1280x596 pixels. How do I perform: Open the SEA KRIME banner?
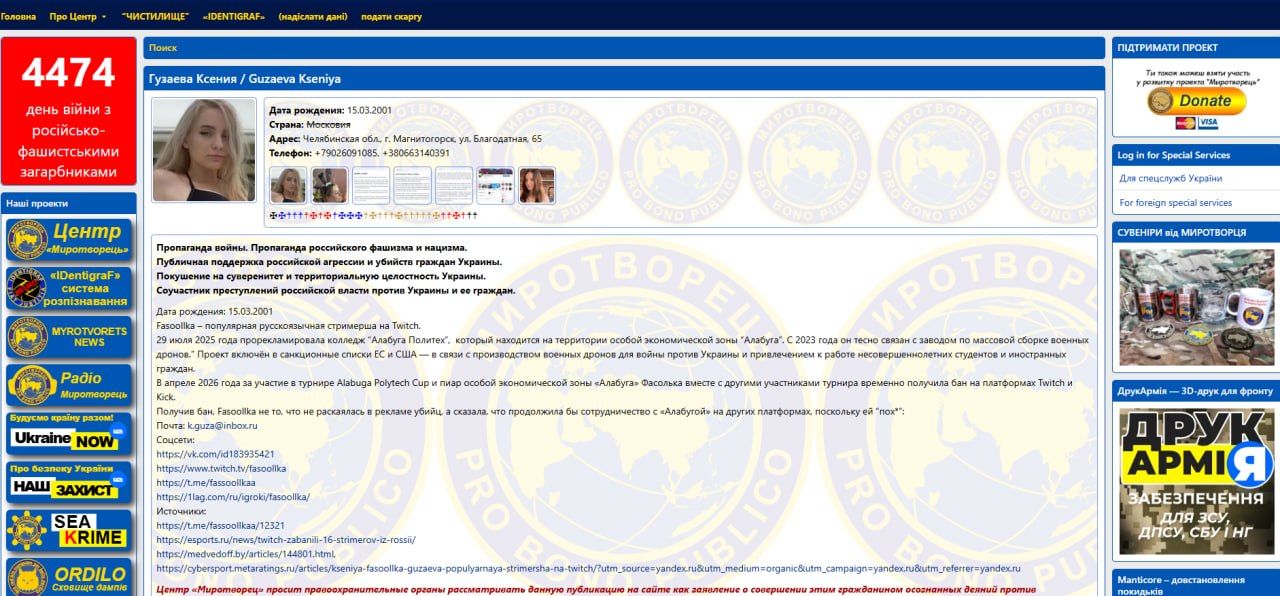click(69, 531)
